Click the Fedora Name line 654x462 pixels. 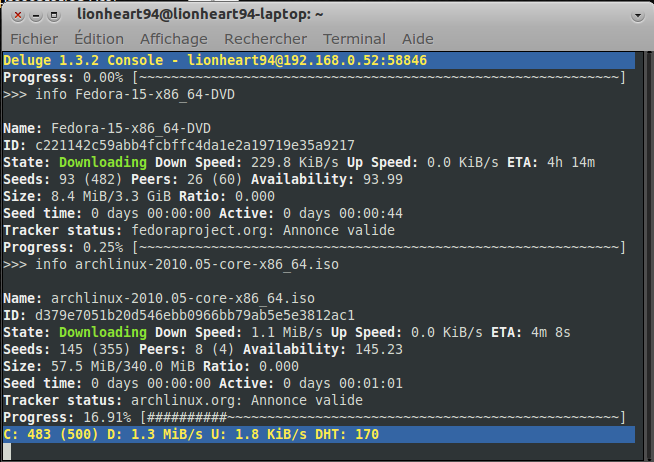click(107, 128)
